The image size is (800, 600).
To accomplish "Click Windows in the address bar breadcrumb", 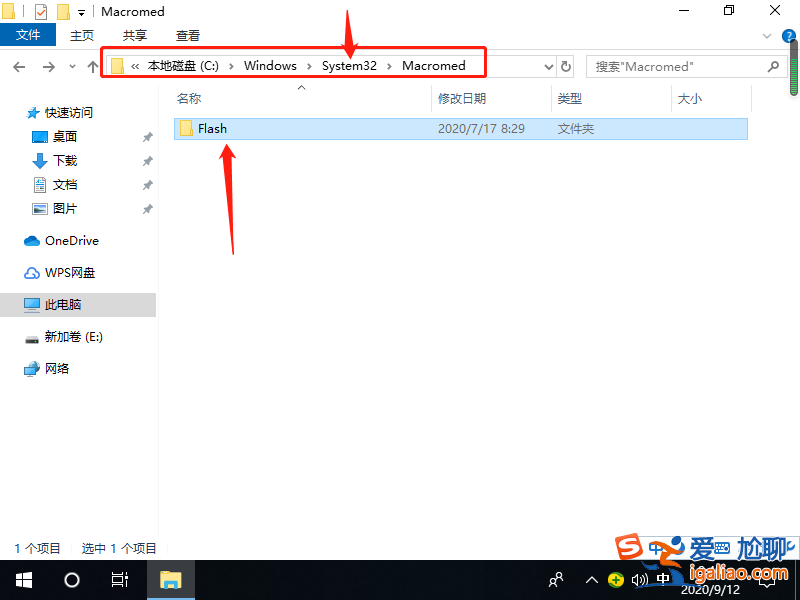I will [x=270, y=66].
